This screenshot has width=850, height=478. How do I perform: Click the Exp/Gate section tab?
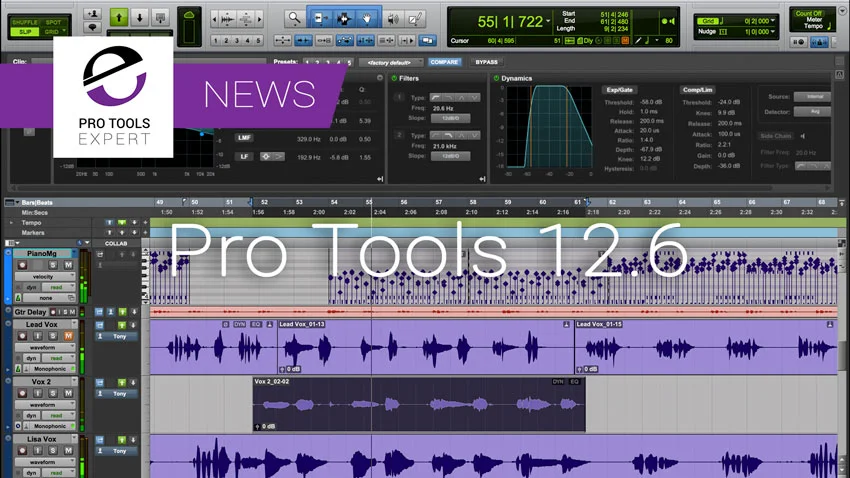[620, 90]
